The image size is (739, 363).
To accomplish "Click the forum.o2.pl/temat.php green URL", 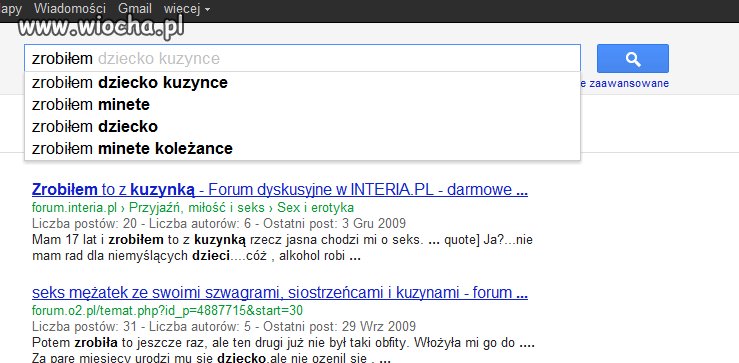I will [167, 311].
